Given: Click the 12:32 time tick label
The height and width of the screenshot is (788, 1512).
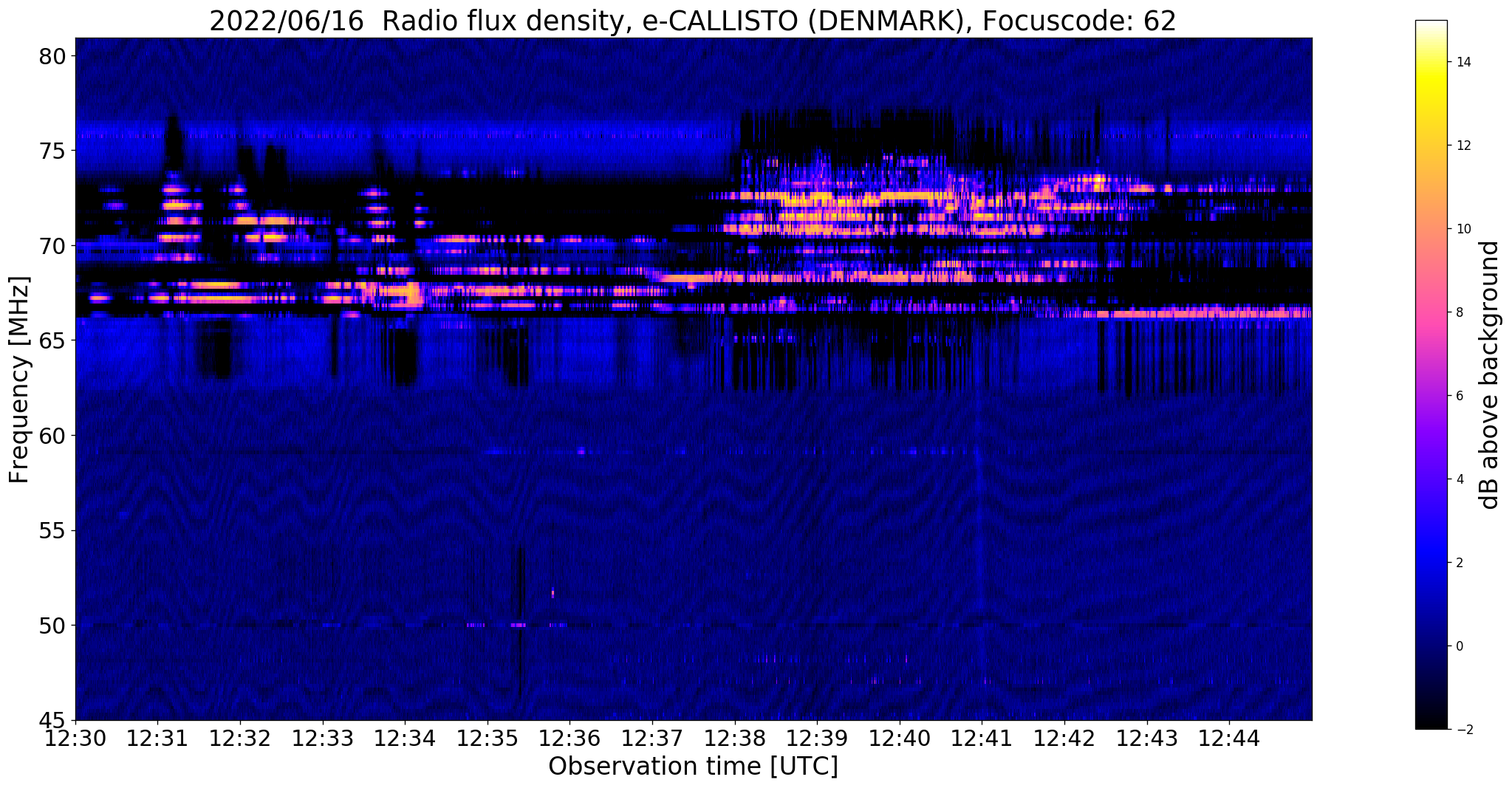Looking at the screenshot, I should [x=240, y=739].
